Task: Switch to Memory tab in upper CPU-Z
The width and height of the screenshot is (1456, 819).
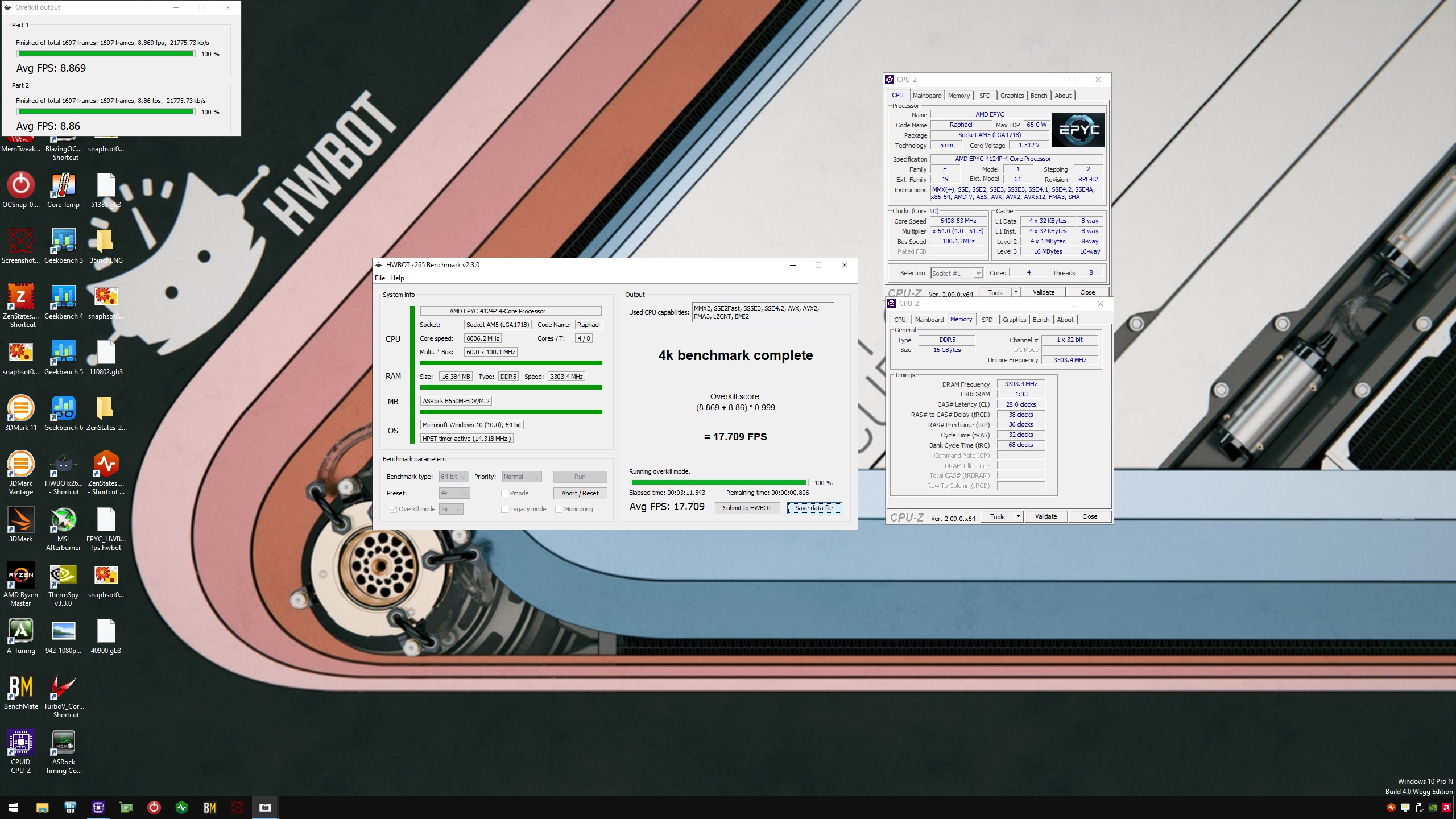Action: (x=959, y=96)
